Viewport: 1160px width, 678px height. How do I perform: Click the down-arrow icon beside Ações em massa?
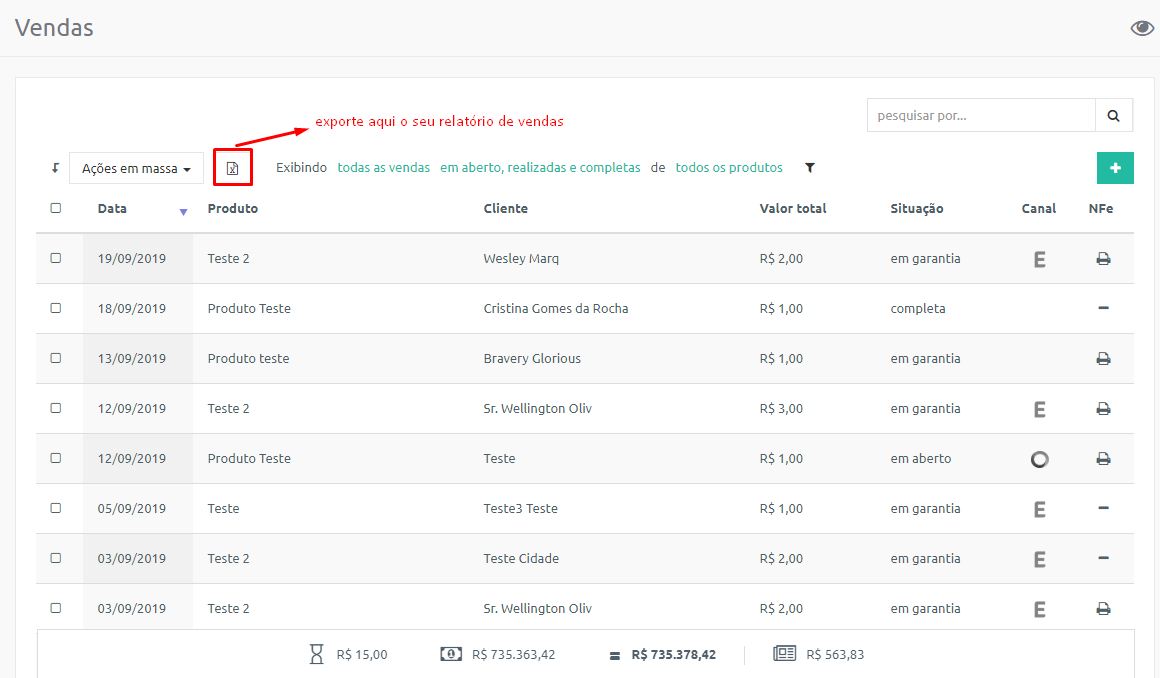coord(55,168)
